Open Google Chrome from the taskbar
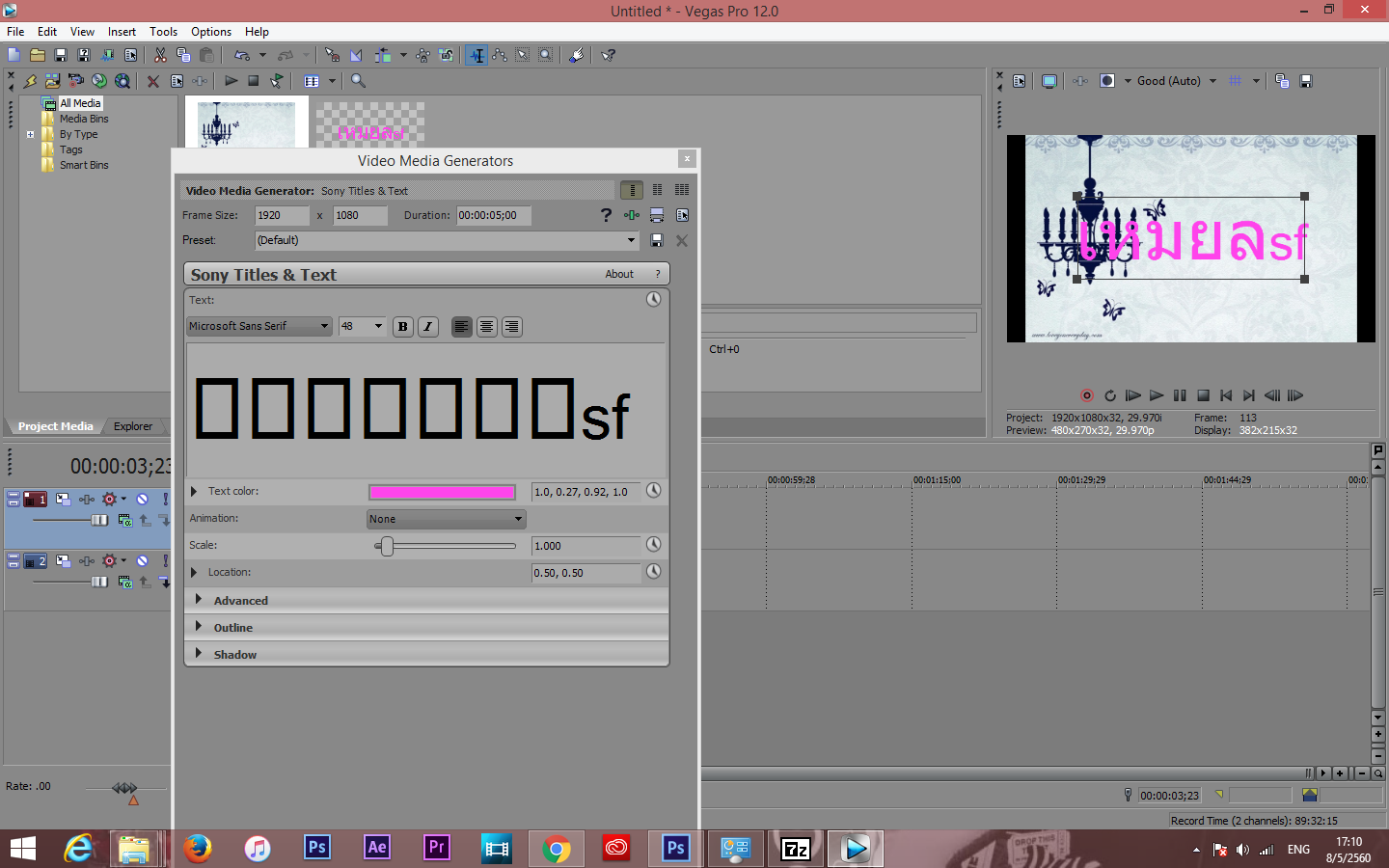Viewport: 1389px width, 868px height. [x=557, y=849]
